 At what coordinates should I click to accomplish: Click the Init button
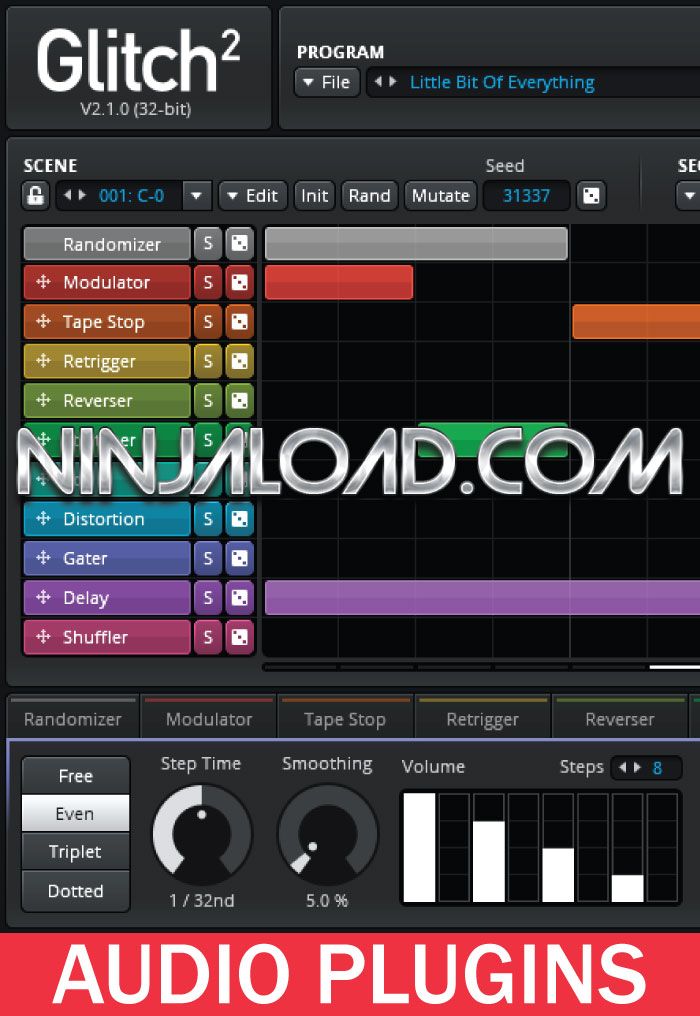(314, 196)
